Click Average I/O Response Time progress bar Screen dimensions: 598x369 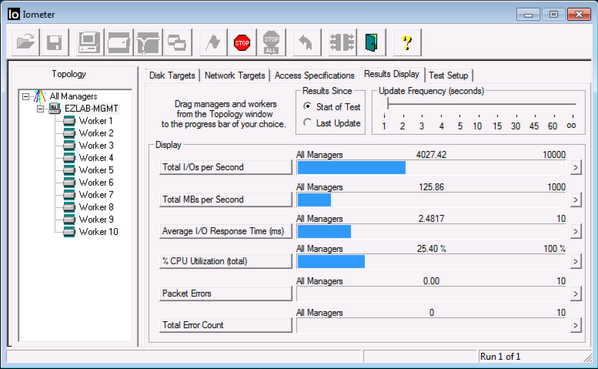point(431,231)
